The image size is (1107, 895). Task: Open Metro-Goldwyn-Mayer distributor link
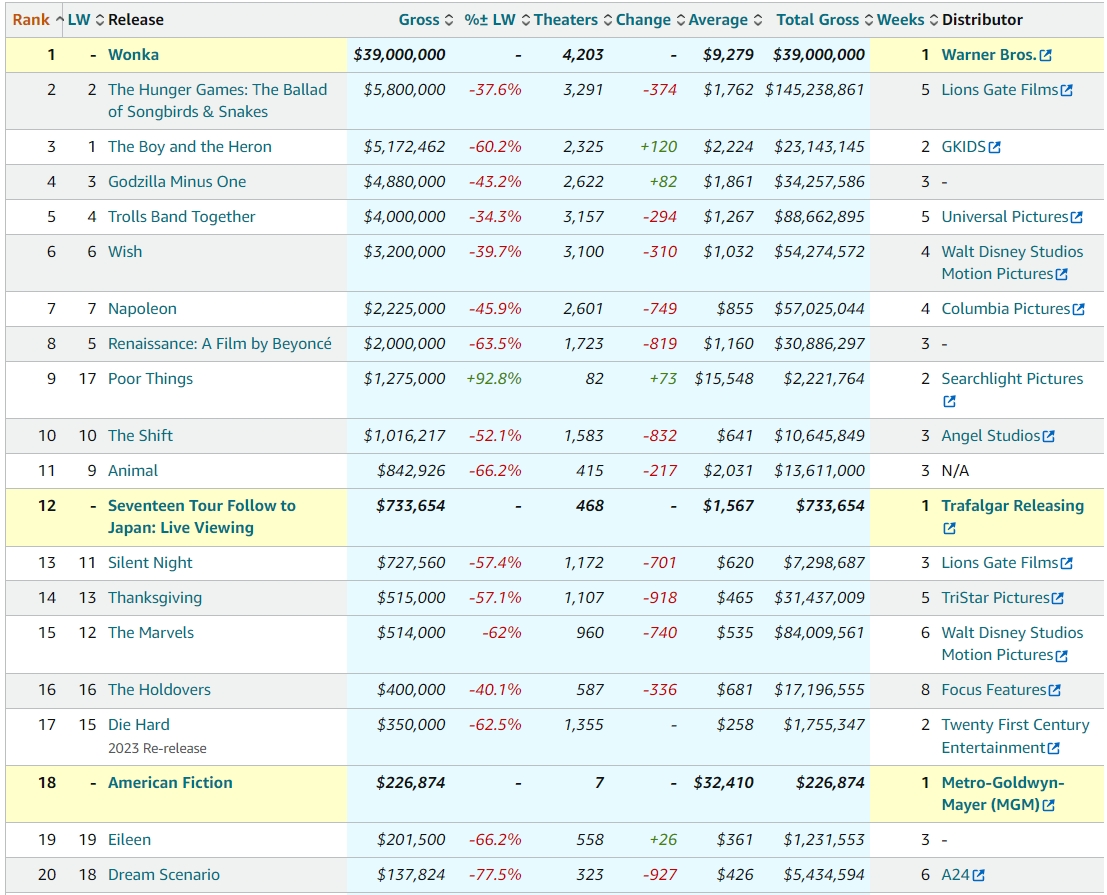(1003, 794)
